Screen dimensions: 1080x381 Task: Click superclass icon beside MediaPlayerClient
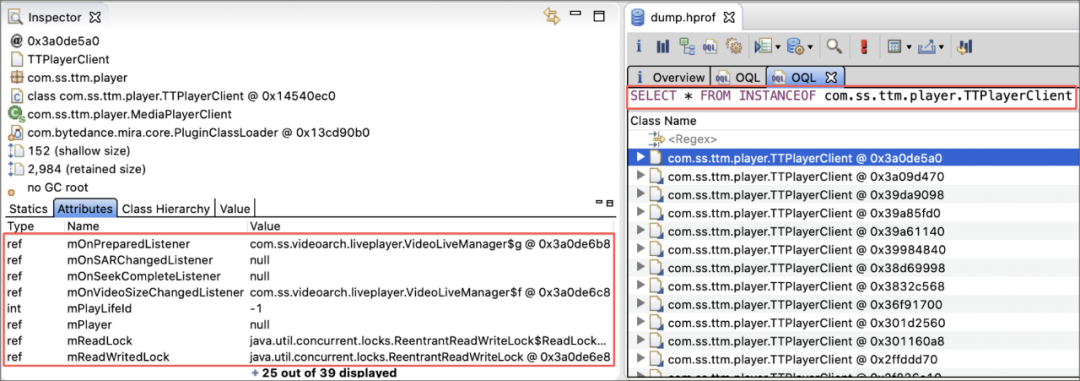[17, 114]
